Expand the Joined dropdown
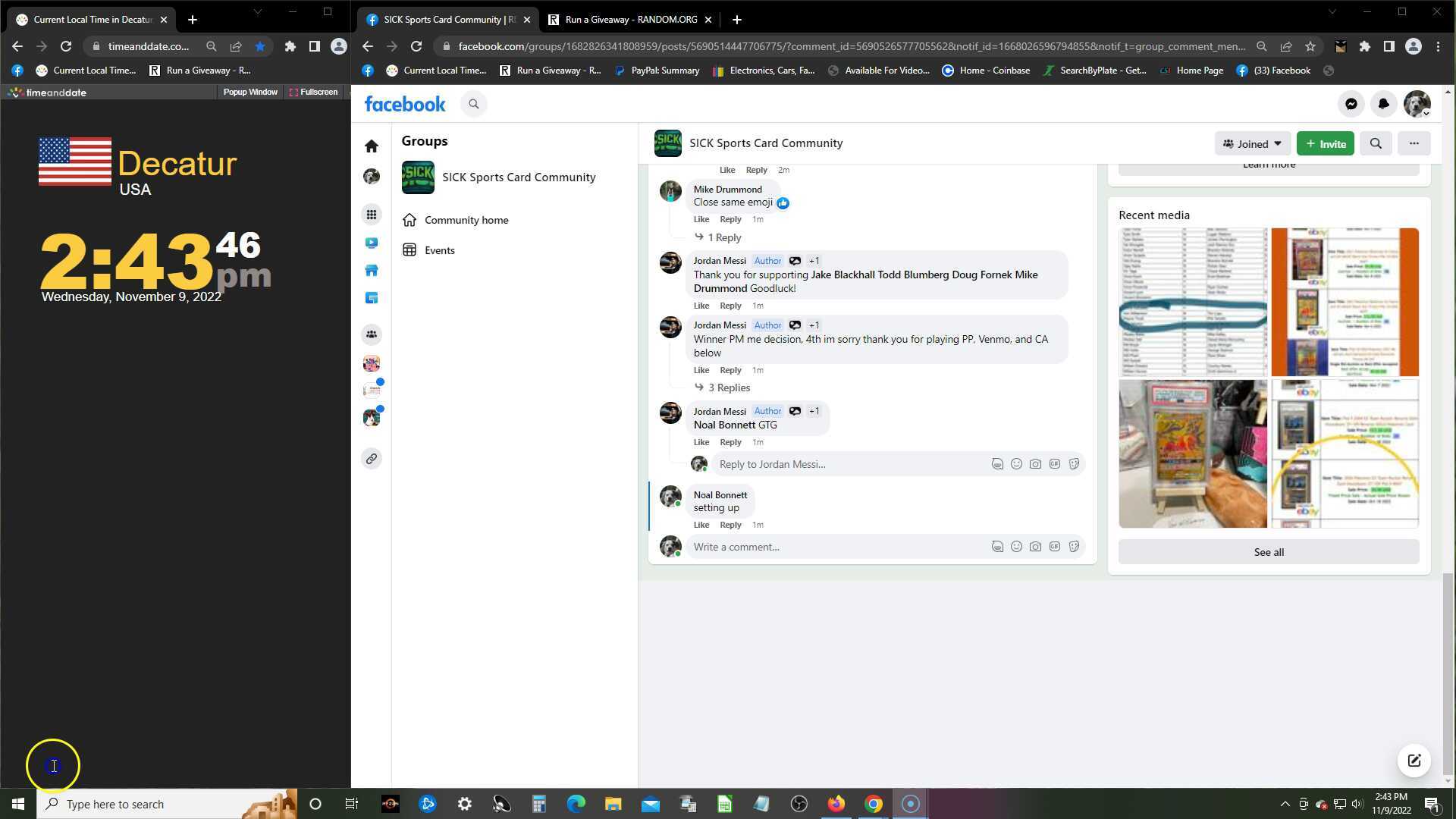This screenshot has height=819, width=1456. tap(1252, 143)
